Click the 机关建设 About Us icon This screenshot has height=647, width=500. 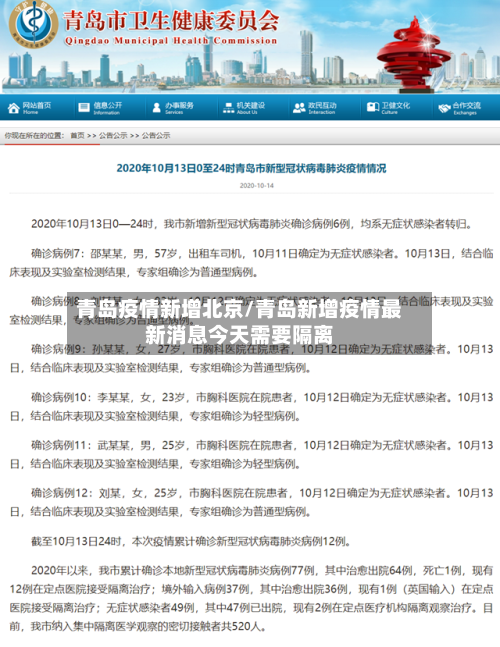pos(228,108)
